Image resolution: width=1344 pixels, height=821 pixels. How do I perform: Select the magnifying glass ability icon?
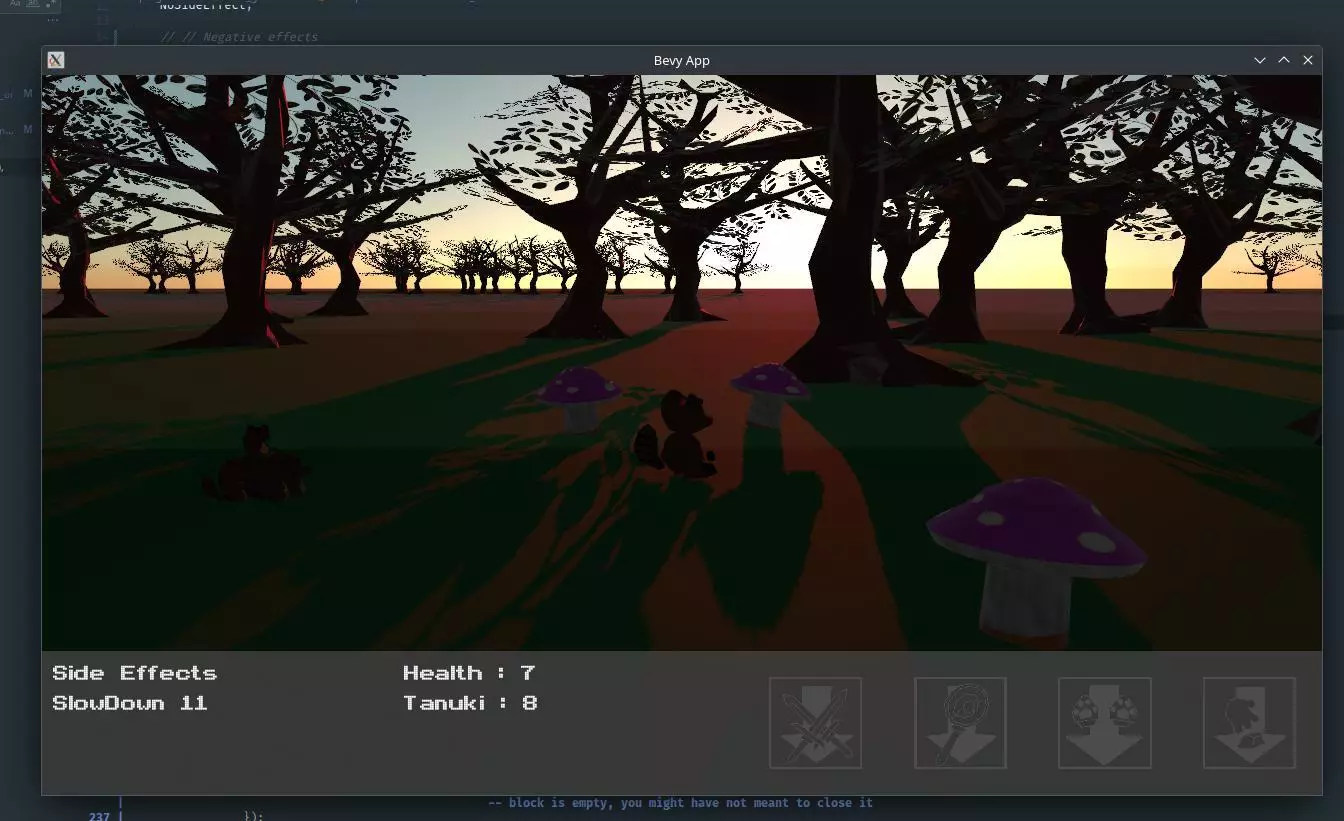pyautogui.click(x=960, y=723)
